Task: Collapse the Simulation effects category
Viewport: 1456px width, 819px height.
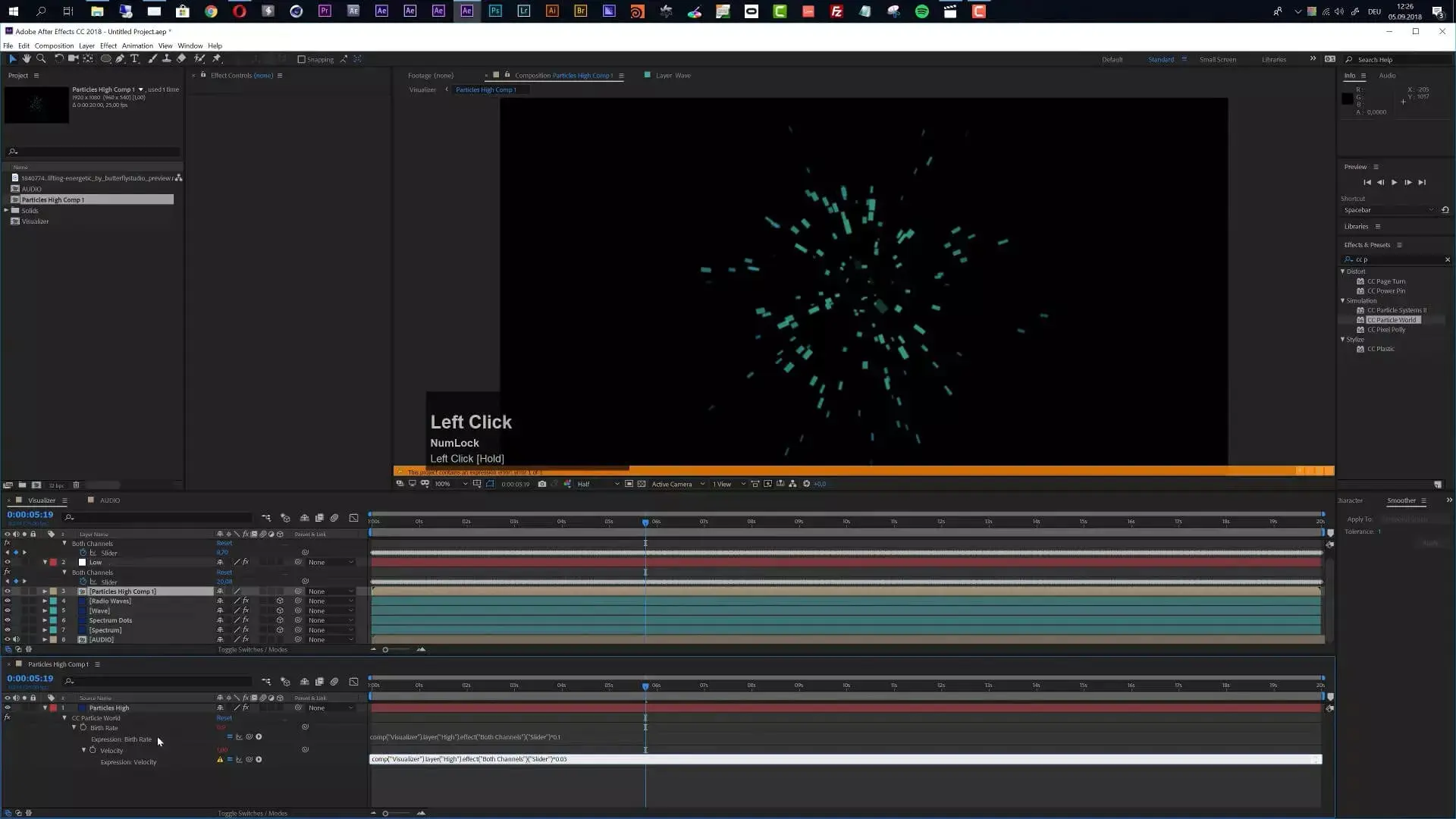Action: [1343, 301]
